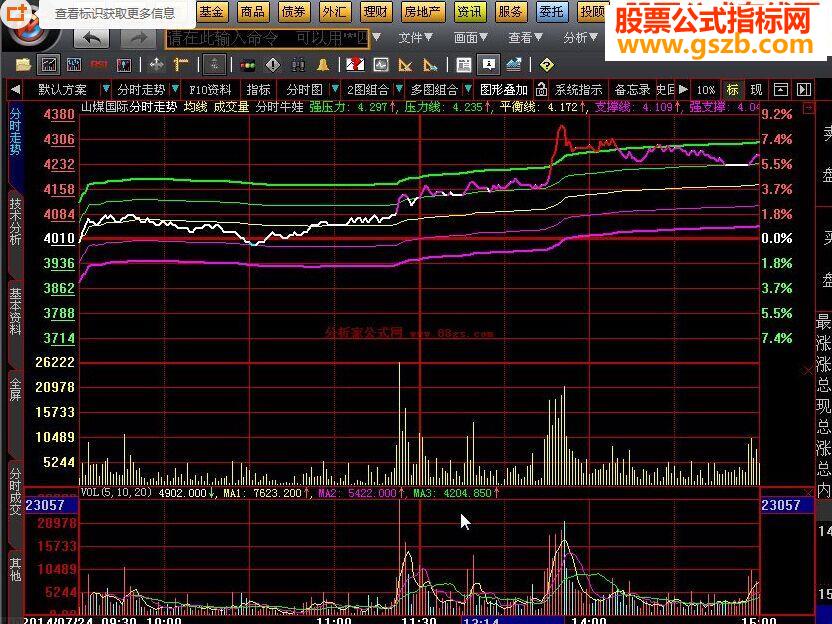The image size is (832, 624).
Task: Open the yellow diamond help icon
Action: tap(547, 65)
